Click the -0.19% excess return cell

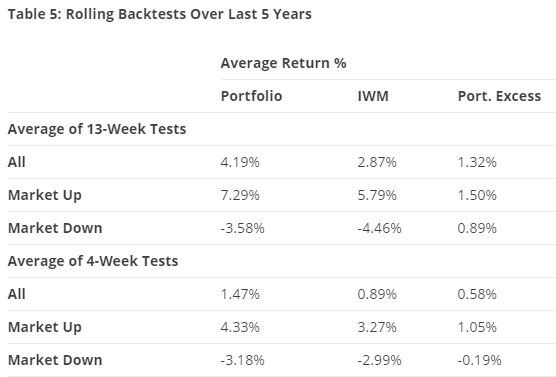479,360
